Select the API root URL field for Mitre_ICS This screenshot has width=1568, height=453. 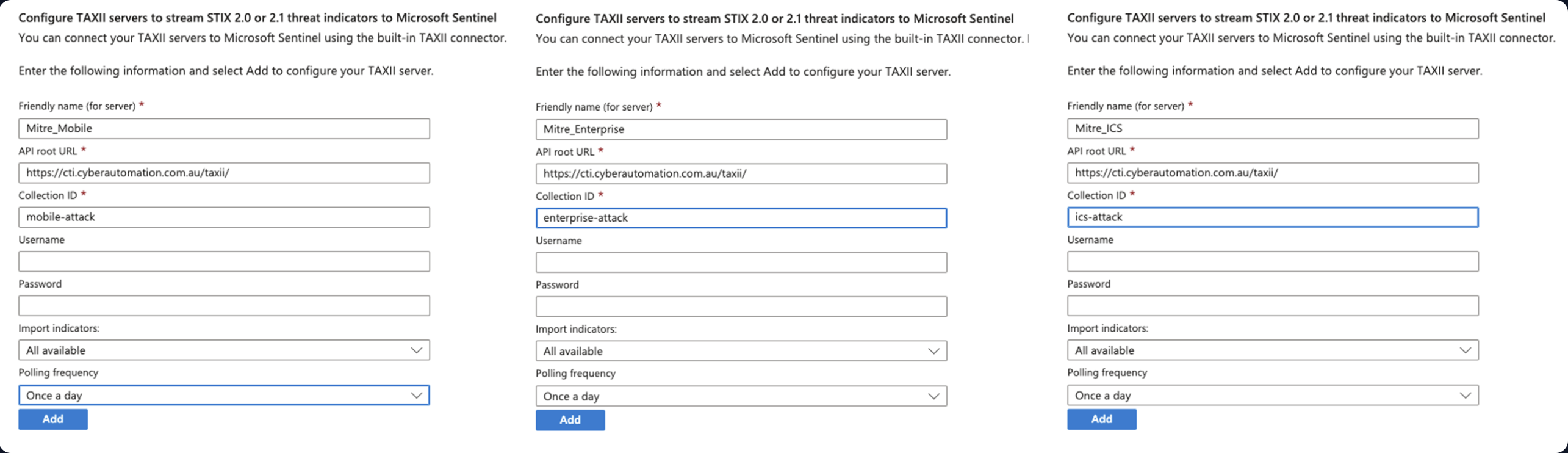1273,172
